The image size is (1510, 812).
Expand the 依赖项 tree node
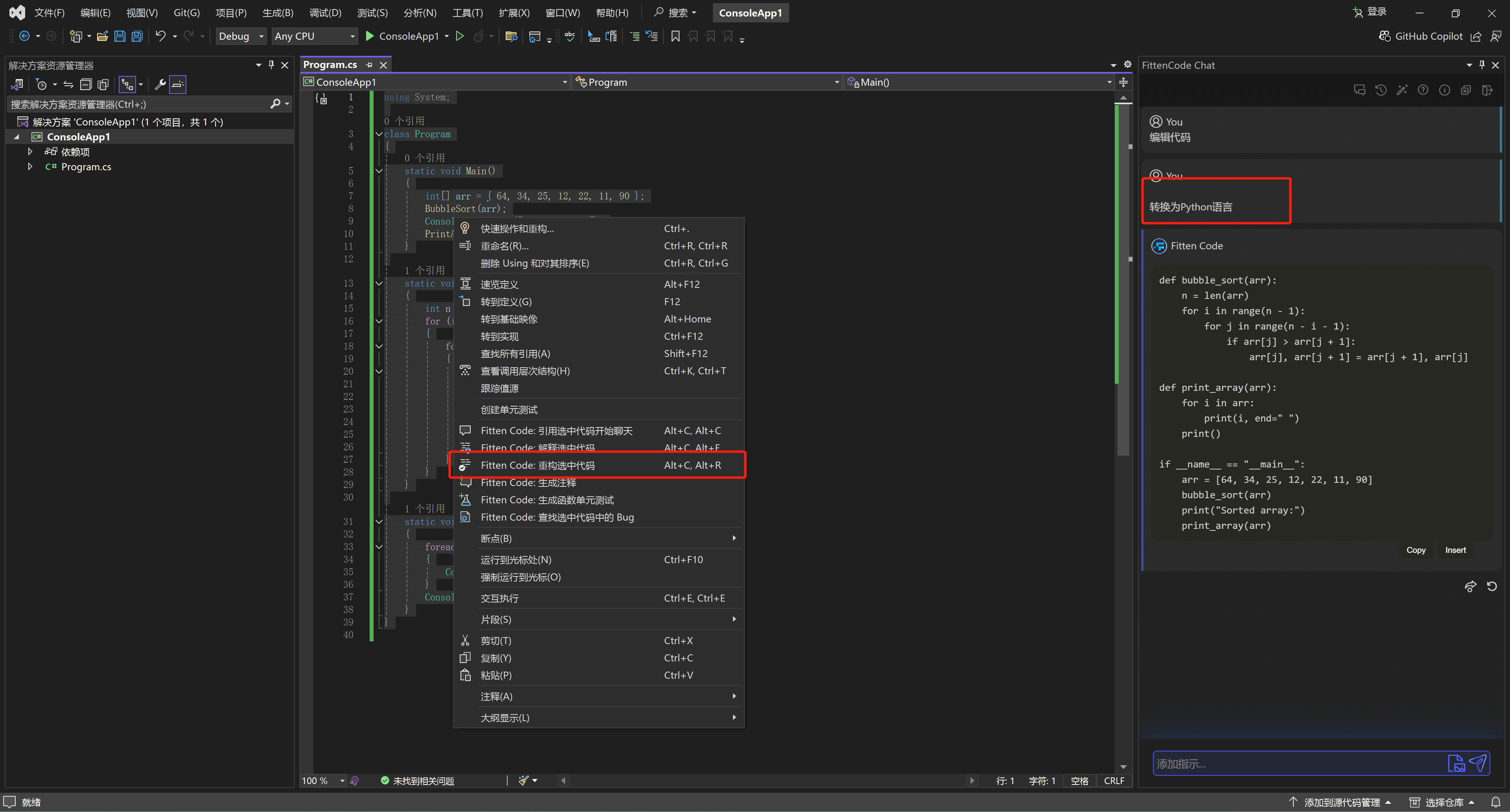click(30, 152)
